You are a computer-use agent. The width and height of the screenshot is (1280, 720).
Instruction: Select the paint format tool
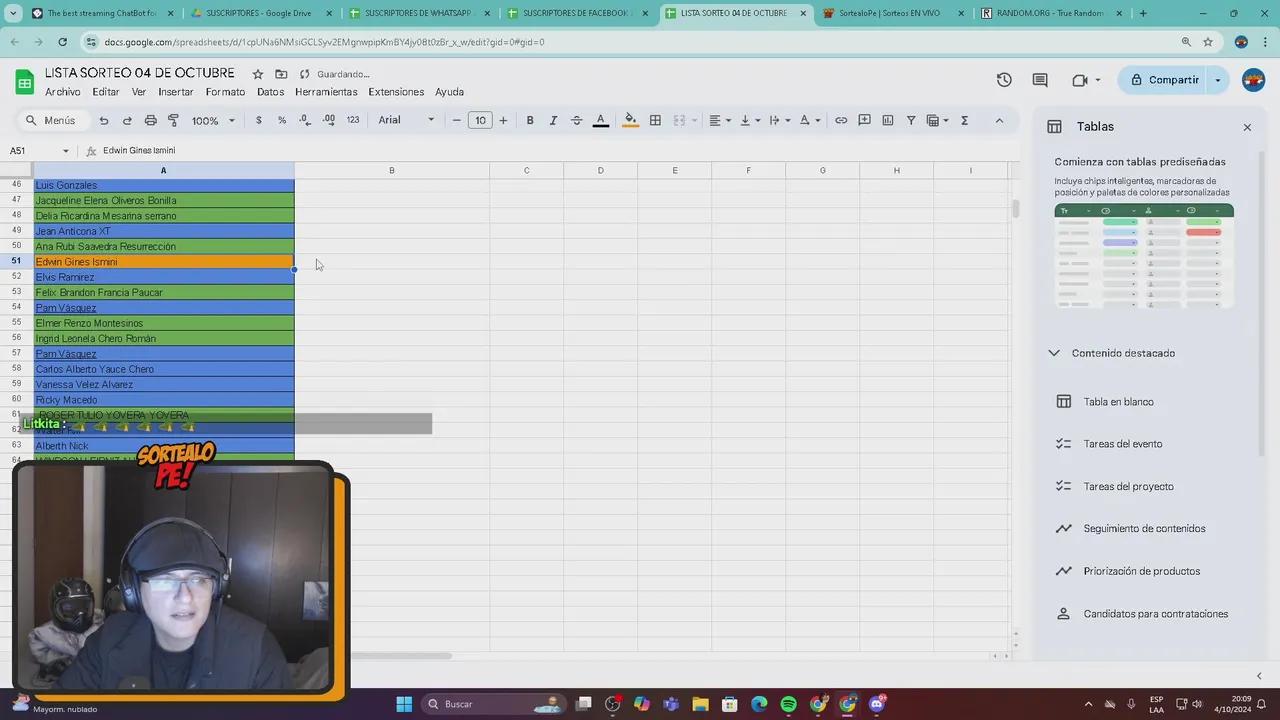[173, 120]
